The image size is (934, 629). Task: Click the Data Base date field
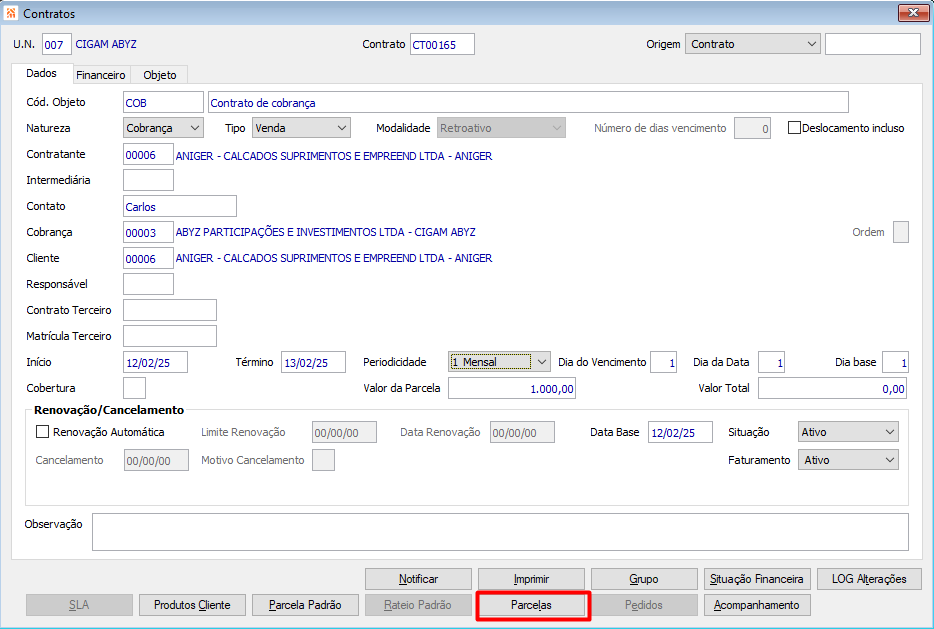click(x=680, y=432)
